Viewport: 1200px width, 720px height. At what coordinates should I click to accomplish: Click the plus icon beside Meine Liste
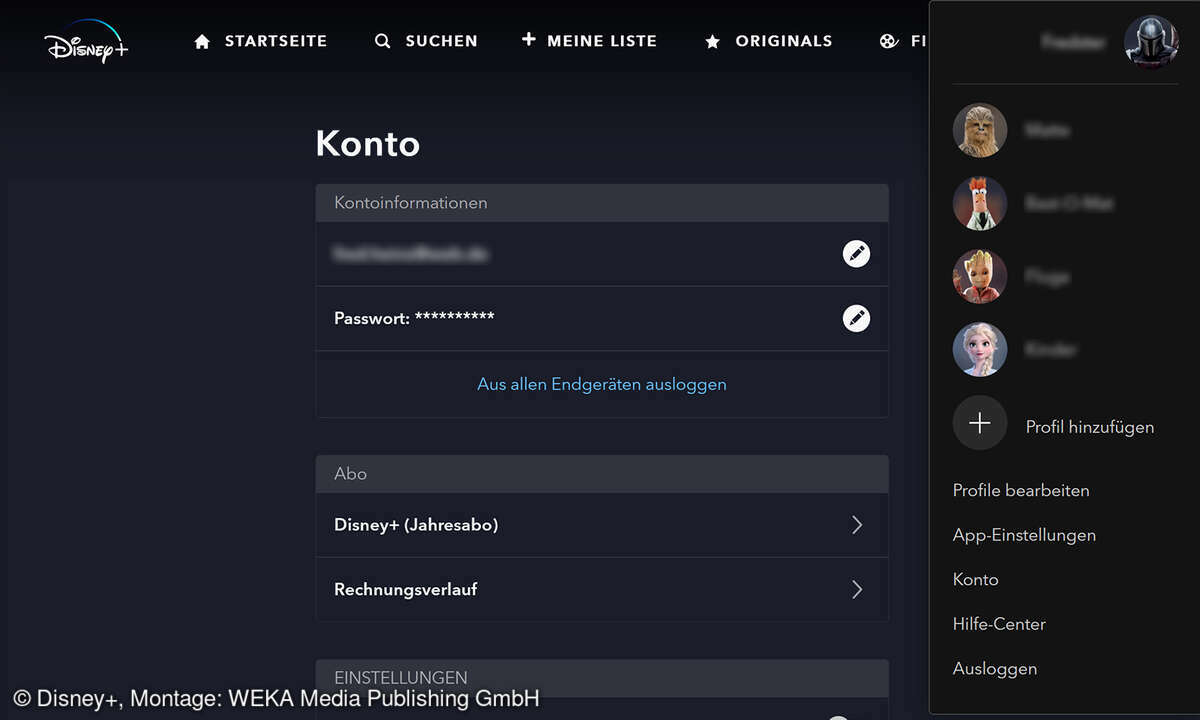(529, 40)
